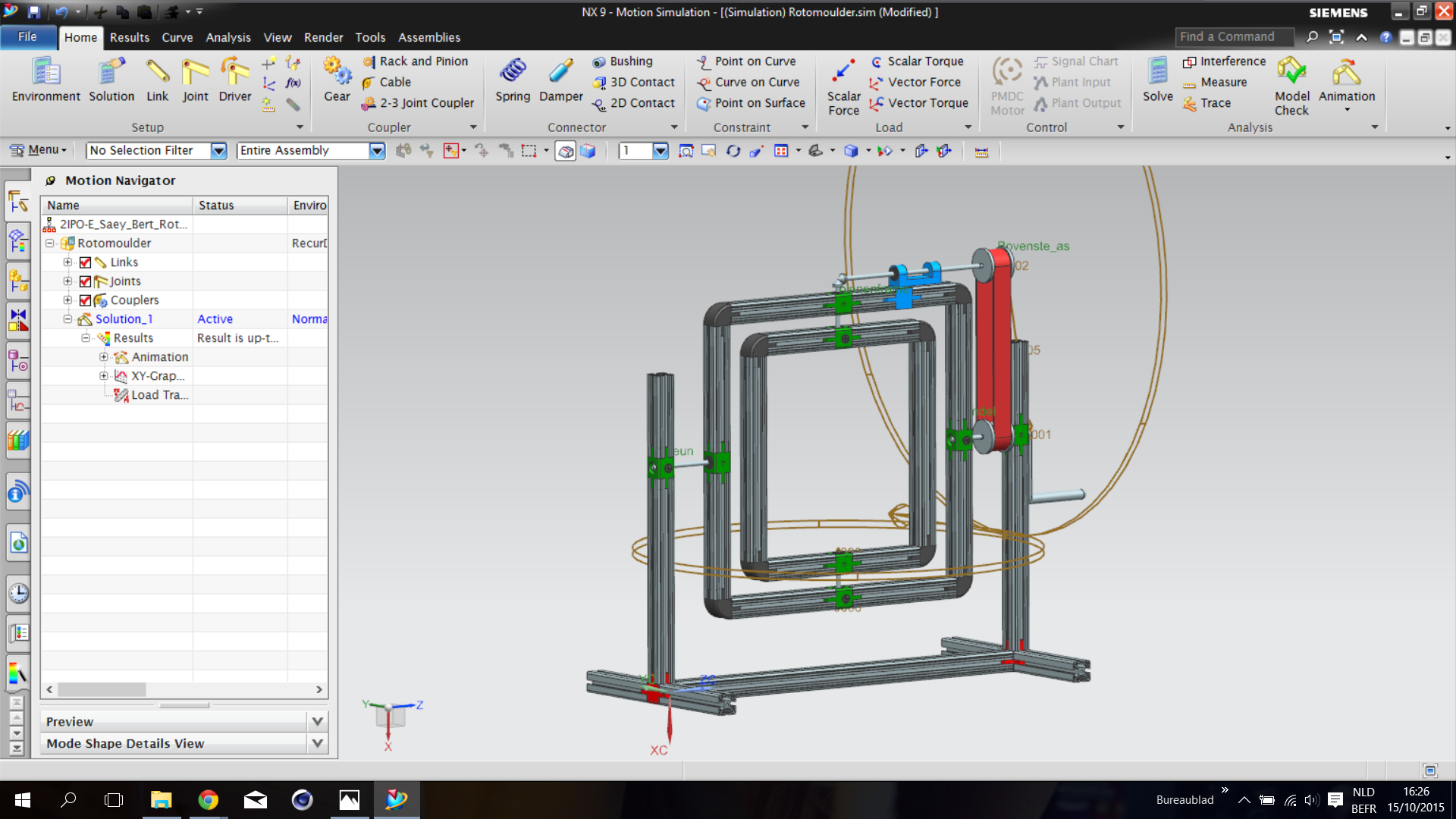The image size is (1456, 819).
Task: Open the Interference analysis
Action: coord(1224,61)
